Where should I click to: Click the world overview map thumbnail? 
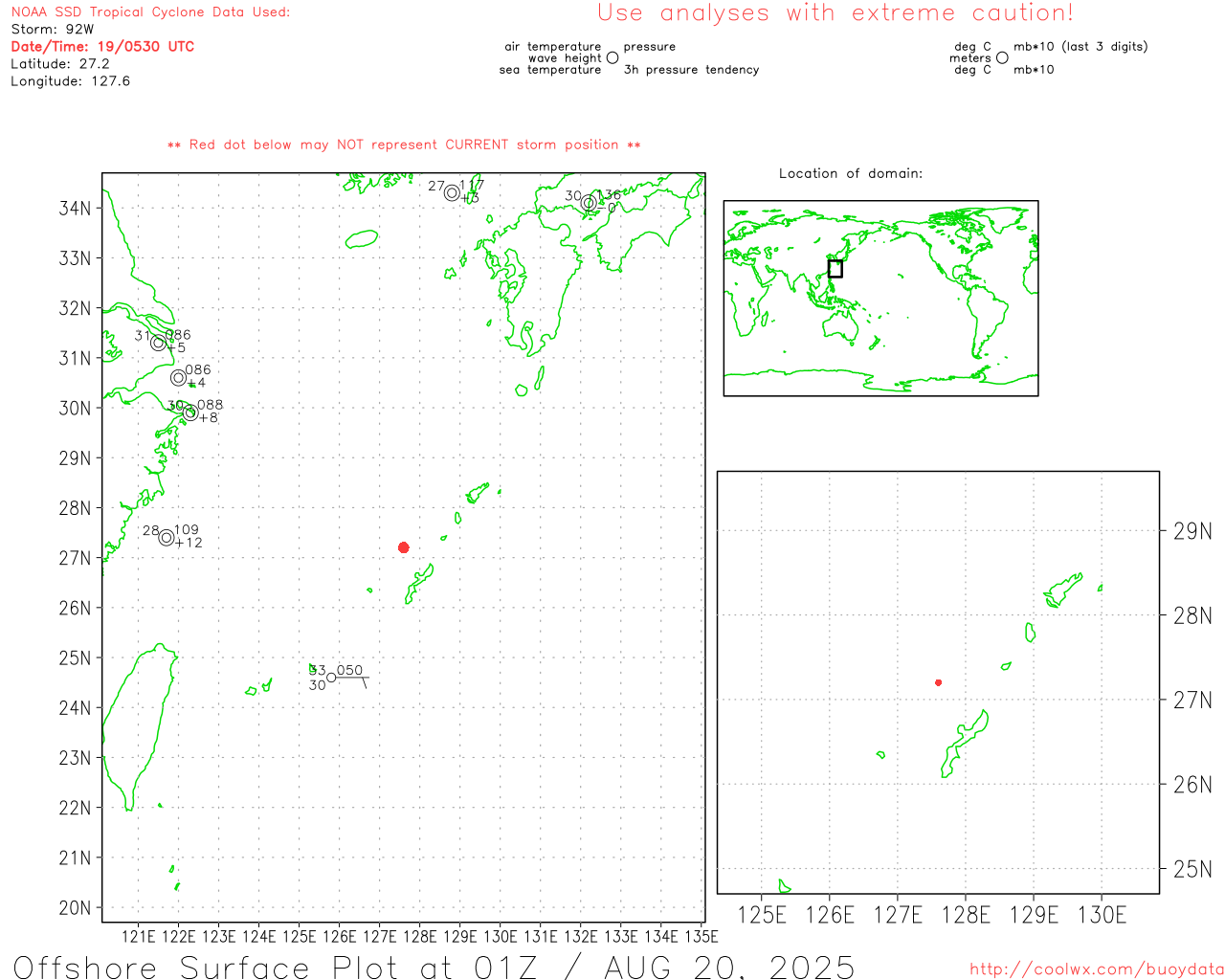tap(880, 298)
